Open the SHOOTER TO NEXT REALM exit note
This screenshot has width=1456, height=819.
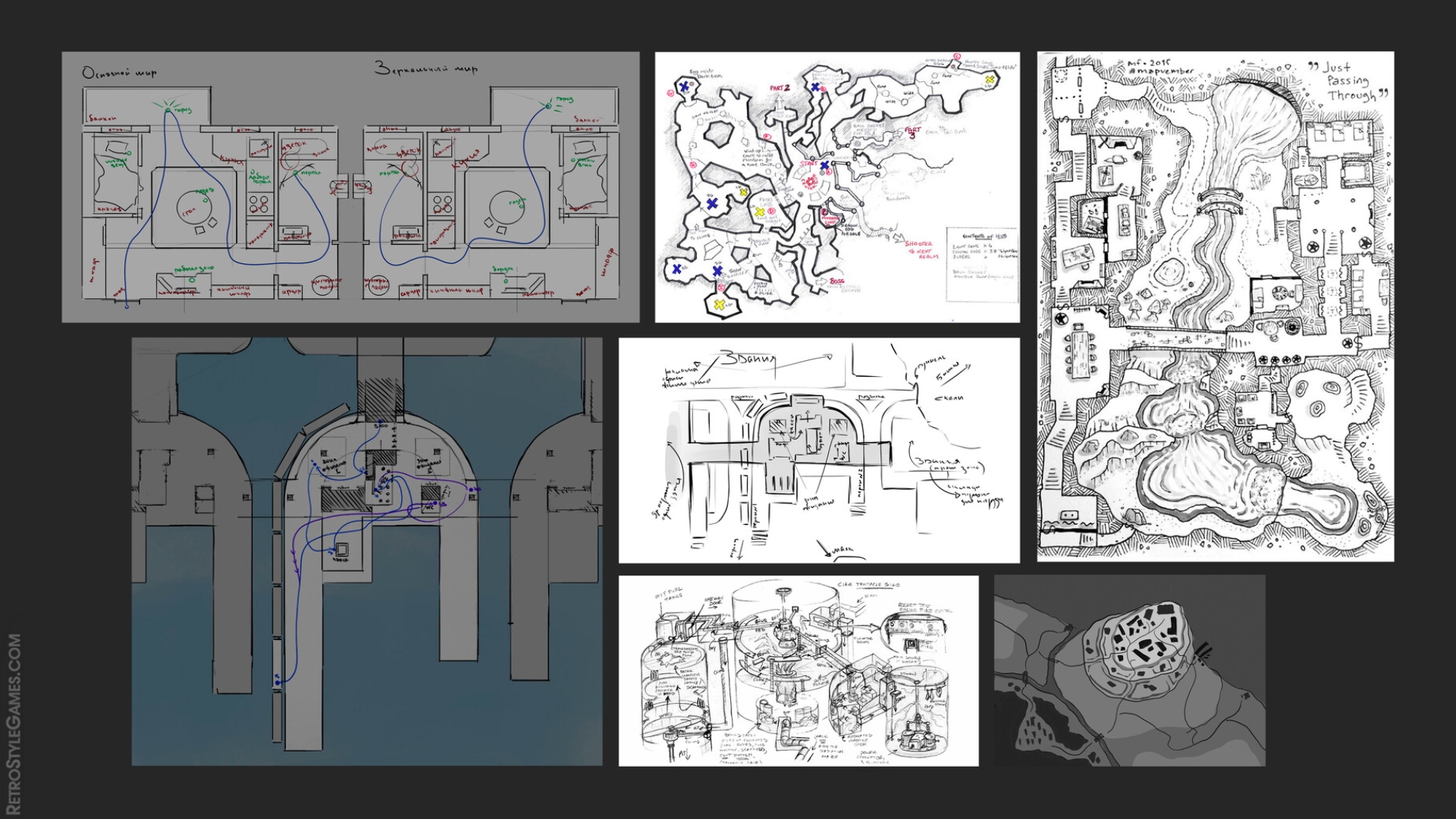click(x=919, y=250)
